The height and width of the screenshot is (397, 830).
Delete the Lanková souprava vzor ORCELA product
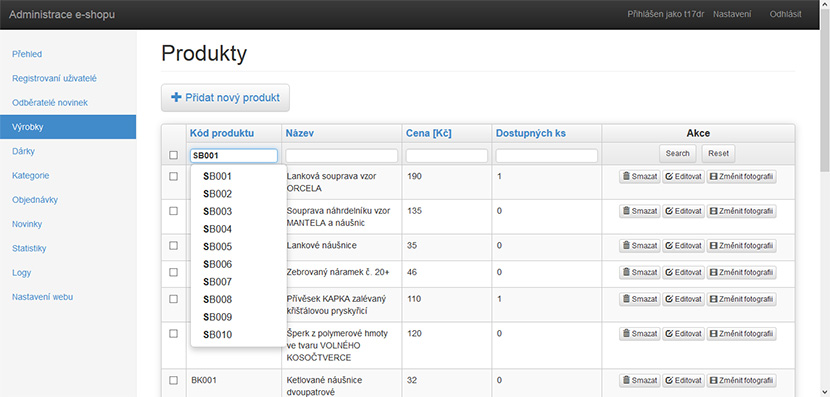(x=639, y=177)
